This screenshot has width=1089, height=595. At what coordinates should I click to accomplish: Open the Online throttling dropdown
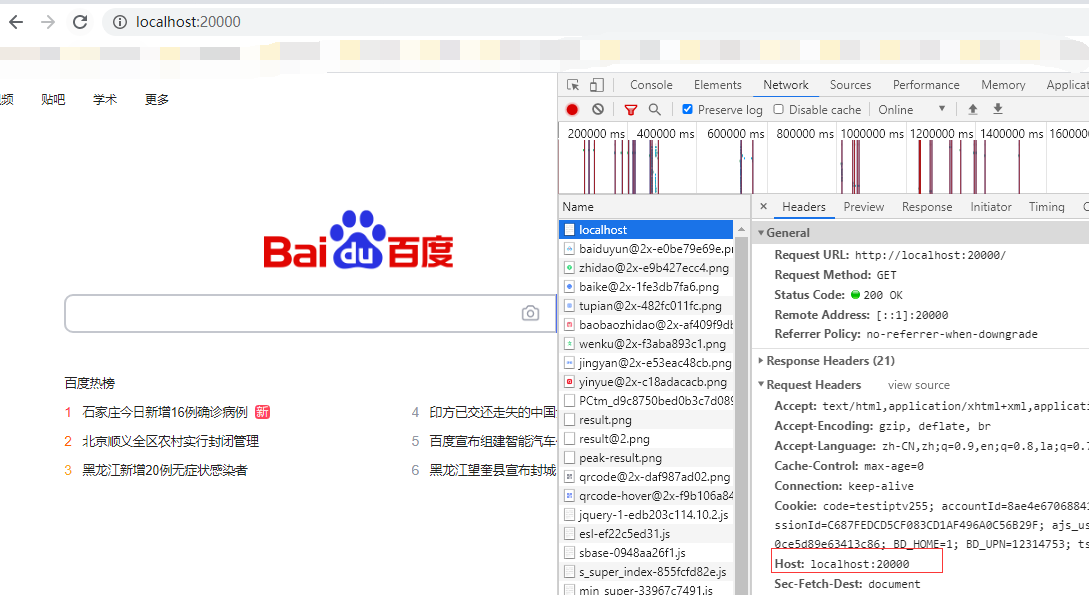[x=912, y=110]
